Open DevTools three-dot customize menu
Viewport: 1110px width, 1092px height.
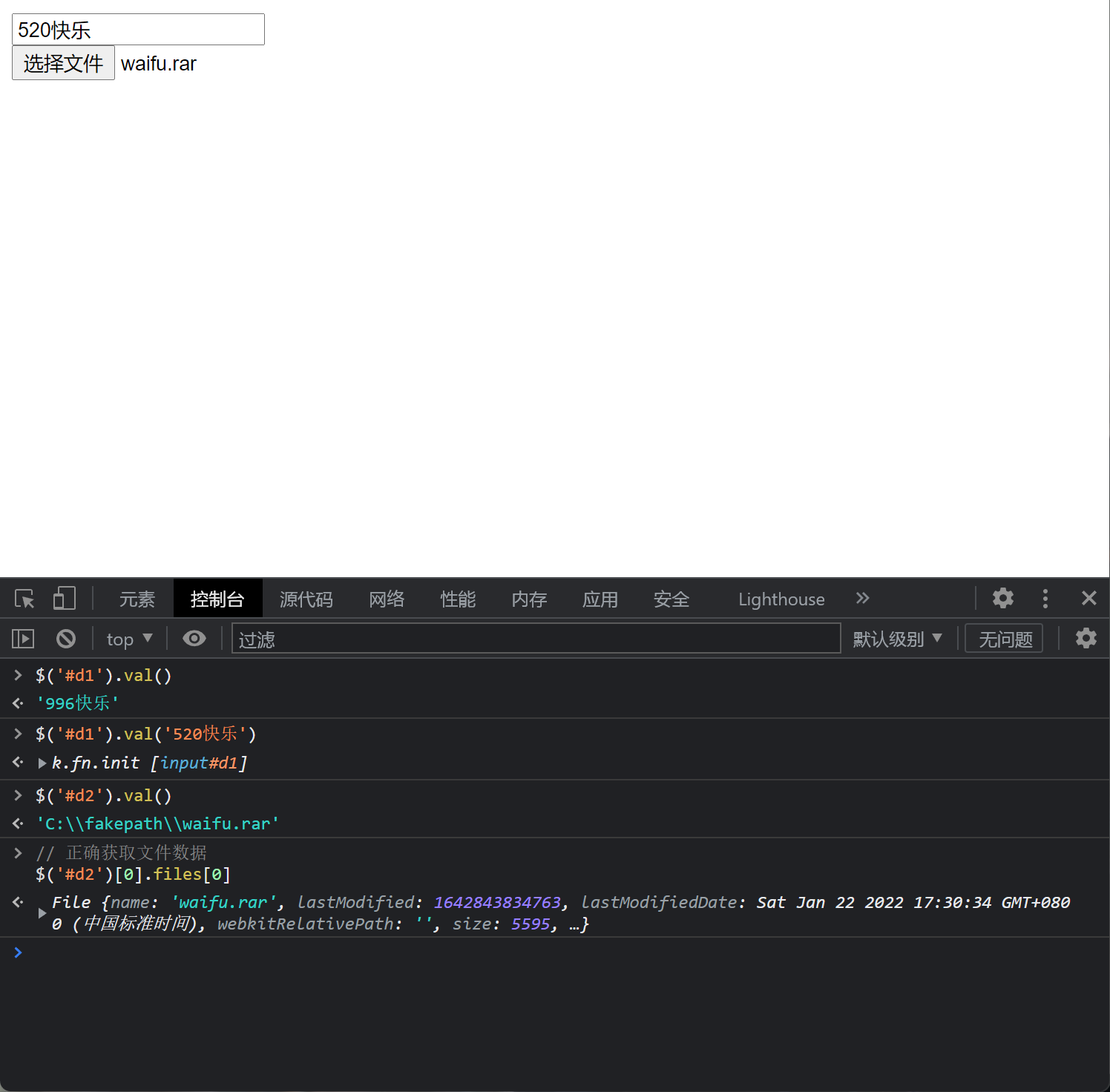pyautogui.click(x=1045, y=598)
